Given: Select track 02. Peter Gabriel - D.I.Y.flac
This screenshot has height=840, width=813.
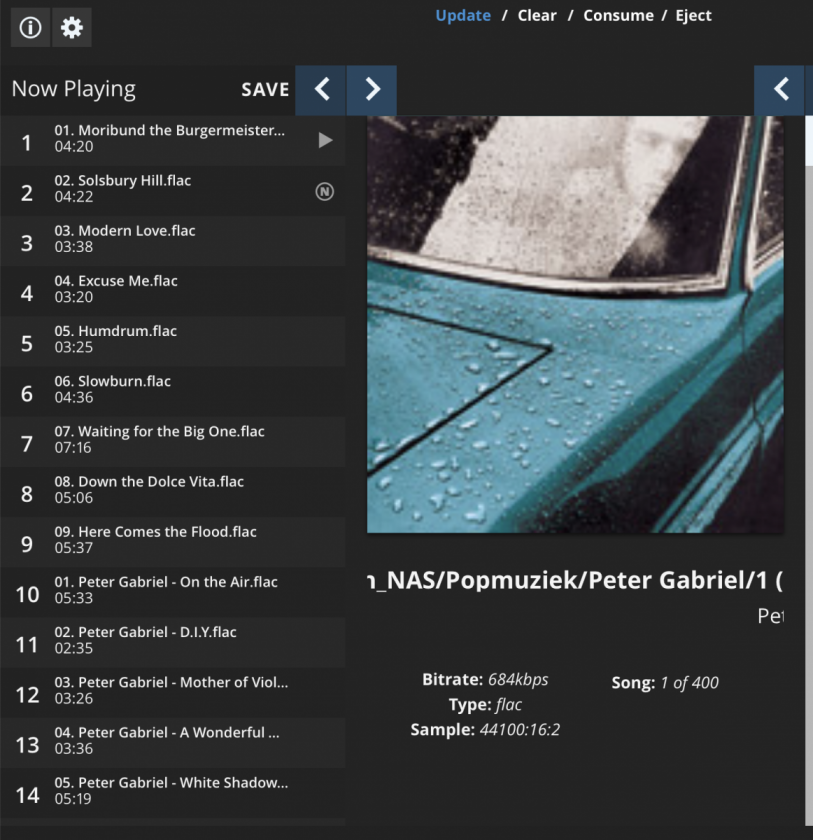Looking at the screenshot, I should [172, 642].
